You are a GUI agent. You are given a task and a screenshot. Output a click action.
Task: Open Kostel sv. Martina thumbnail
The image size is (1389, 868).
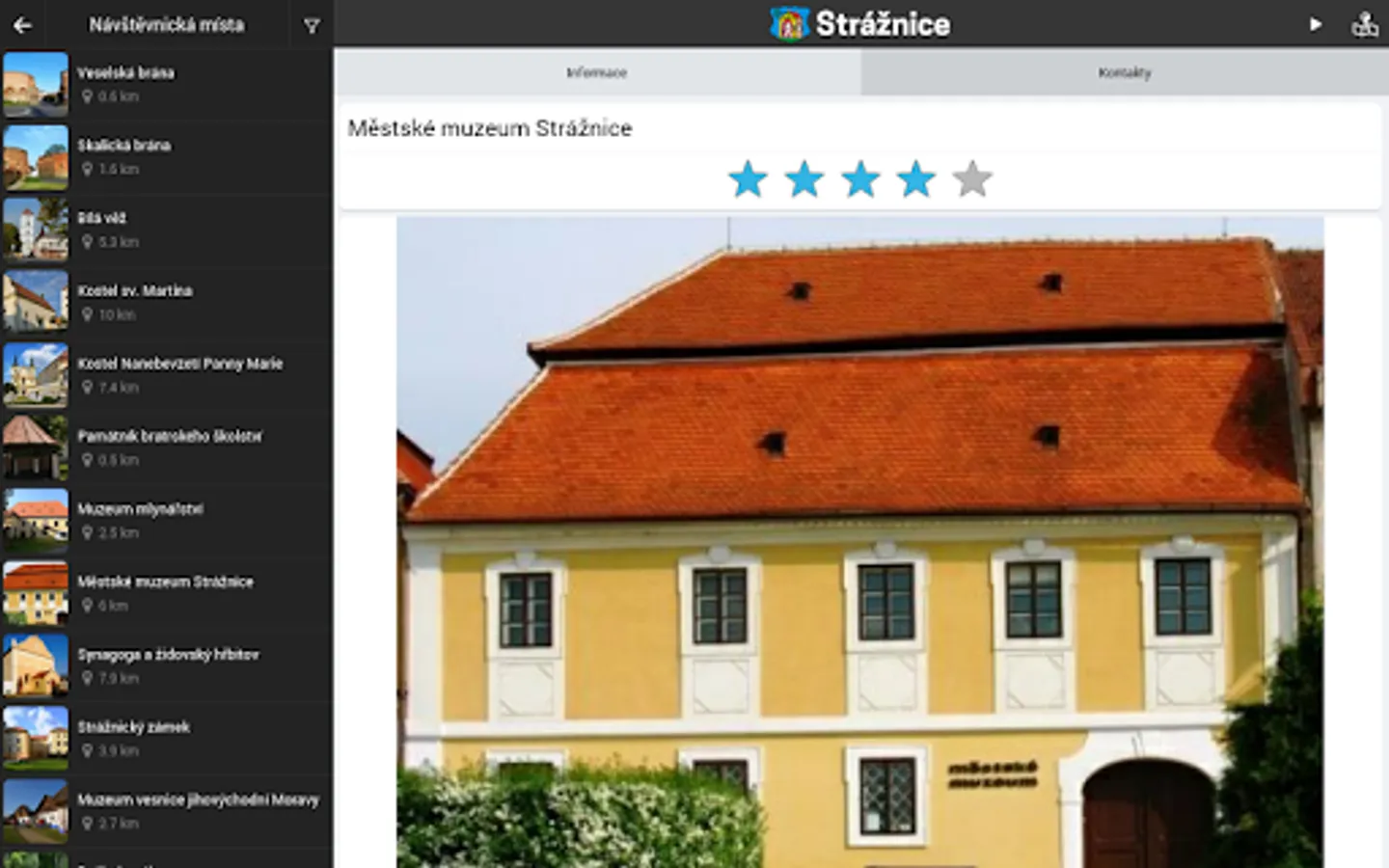pyautogui.click(x=36, y=303)
